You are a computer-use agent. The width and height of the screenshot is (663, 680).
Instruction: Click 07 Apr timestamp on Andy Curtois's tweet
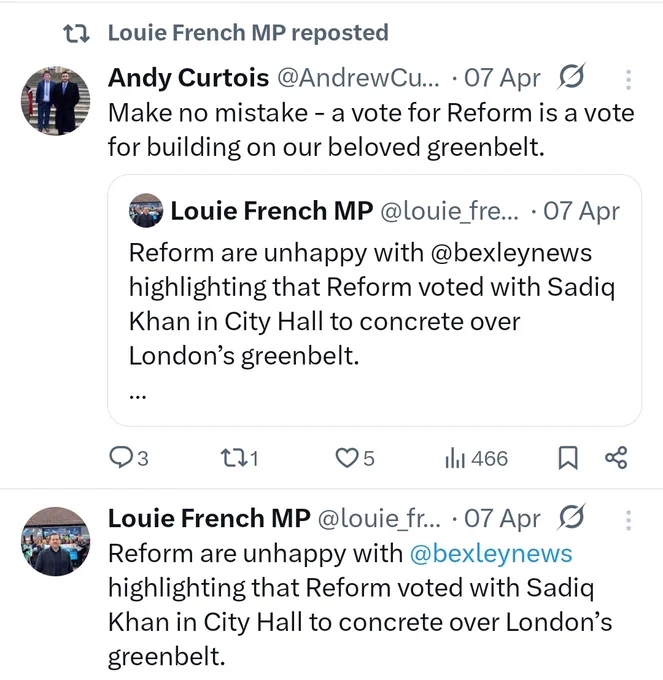pos(502,78)
